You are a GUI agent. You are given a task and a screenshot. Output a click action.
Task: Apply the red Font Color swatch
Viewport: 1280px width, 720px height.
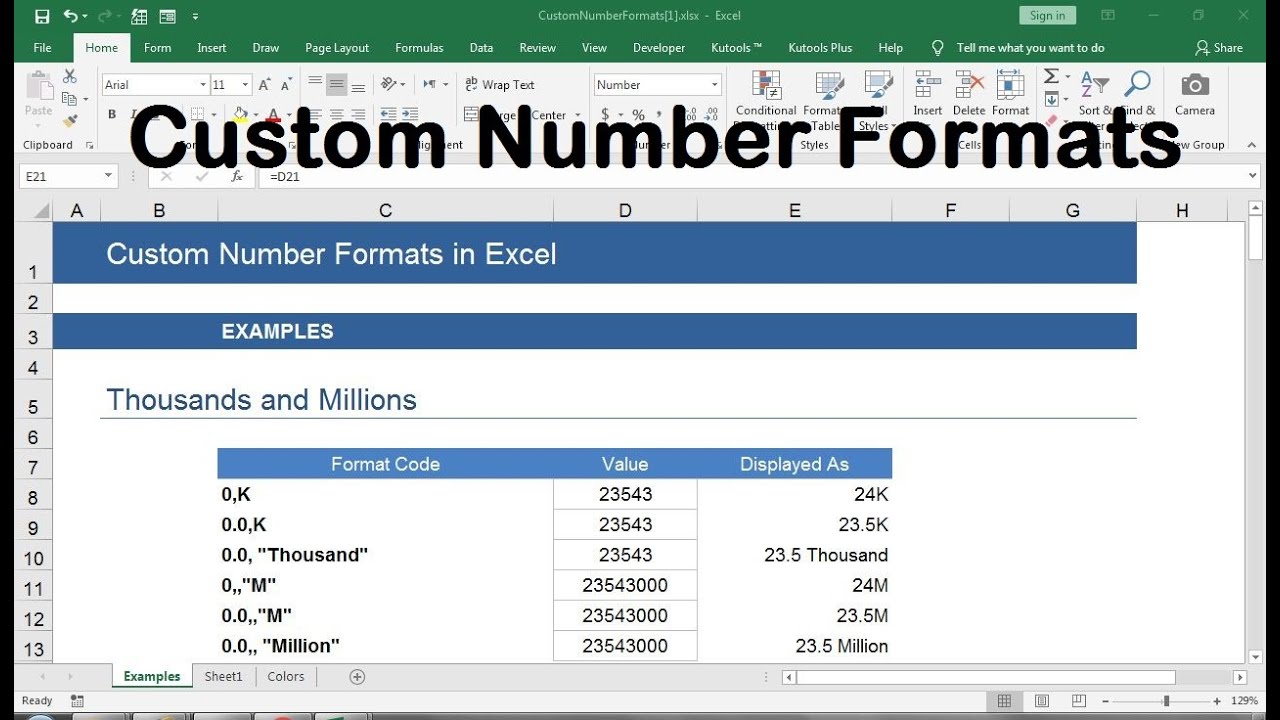[x=273, y=115]
